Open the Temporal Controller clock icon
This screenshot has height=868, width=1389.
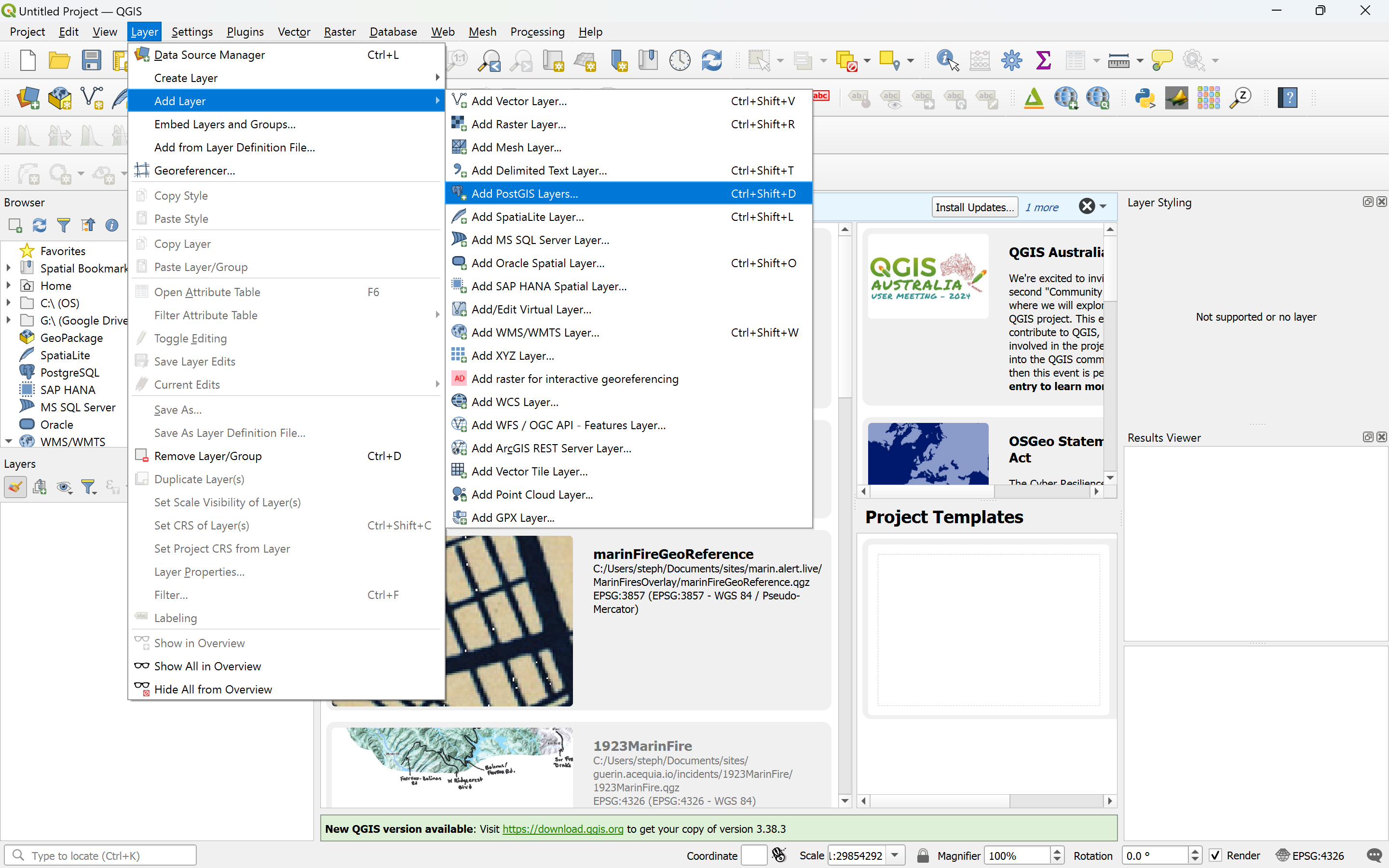pyautogui.click(x=680, y=60)
